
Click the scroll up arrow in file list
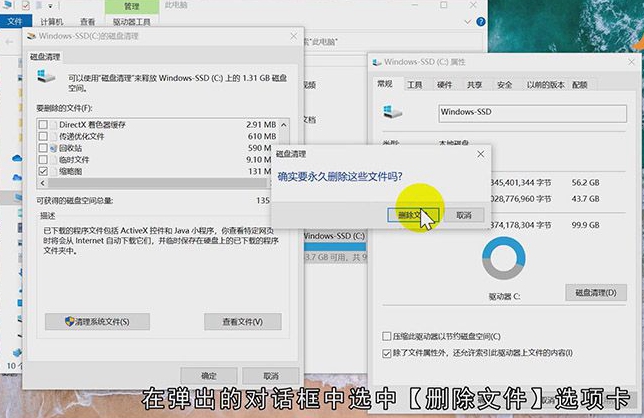click(284, 124)
